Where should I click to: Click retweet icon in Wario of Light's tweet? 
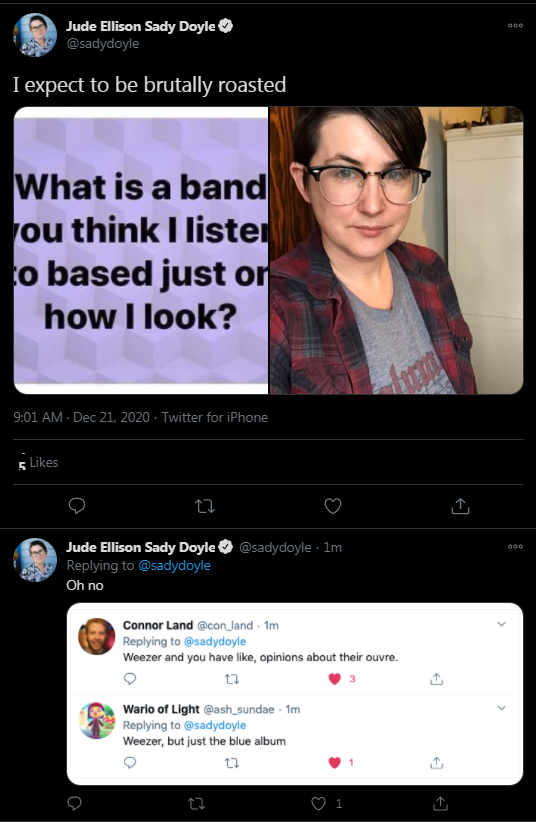pyautogui.click(x=232, y=763)
